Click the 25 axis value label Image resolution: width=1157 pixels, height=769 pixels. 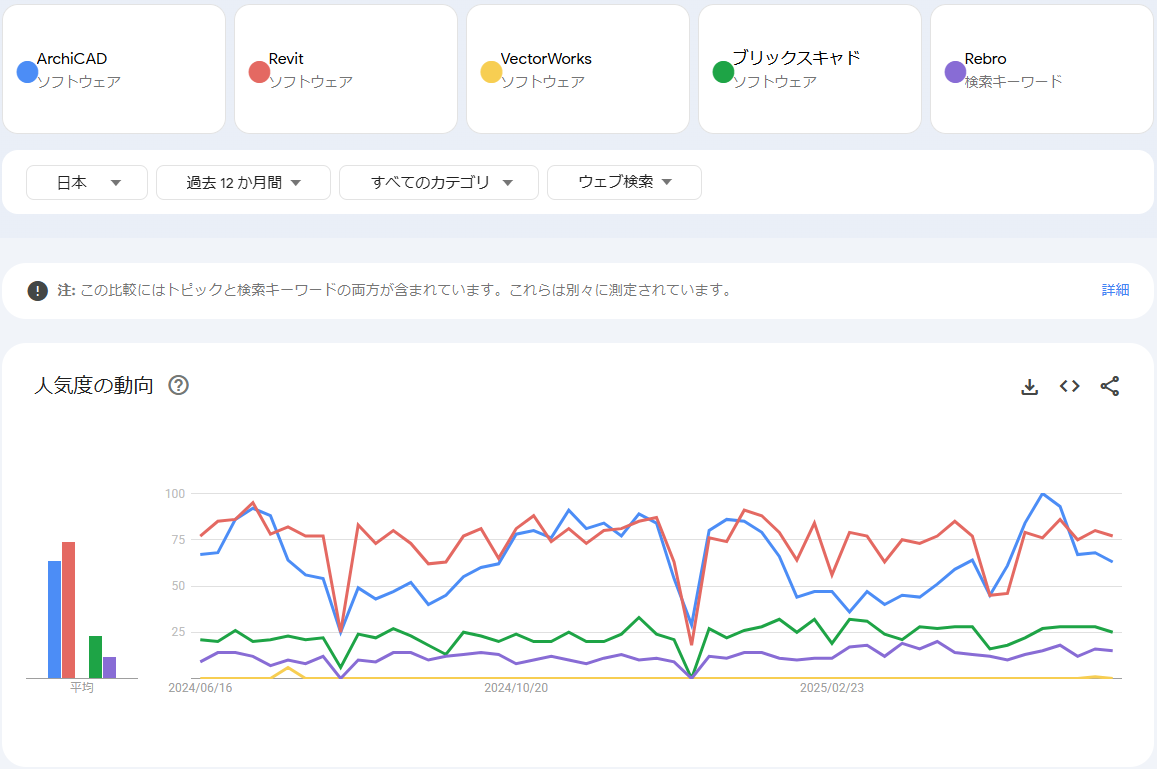coord(178,632)
